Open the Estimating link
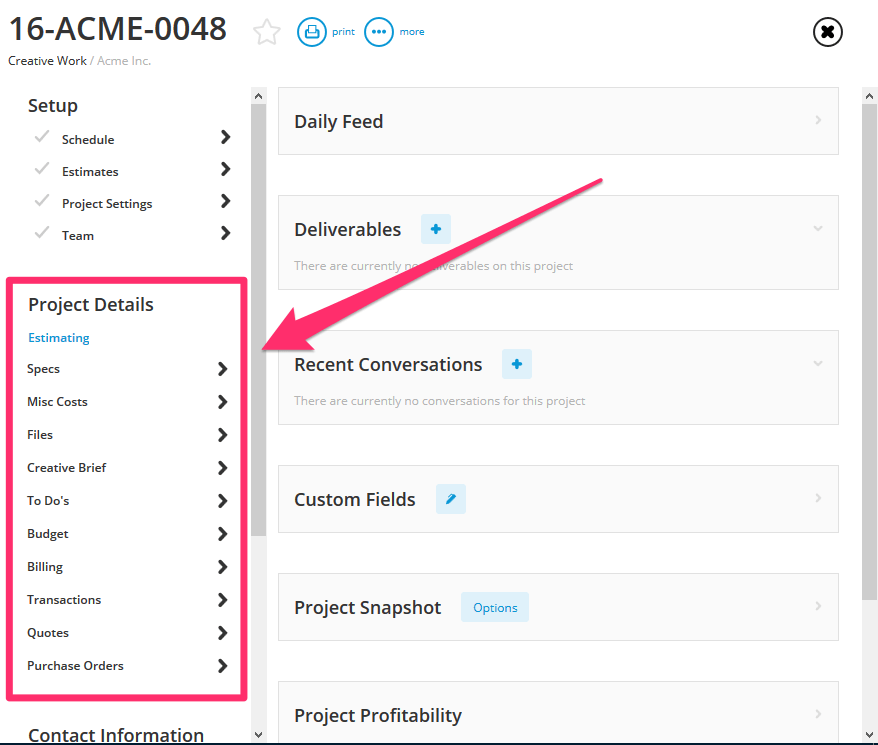Image resolution: width=878 pixels, height=745 pixels. (x=59, y=338)
